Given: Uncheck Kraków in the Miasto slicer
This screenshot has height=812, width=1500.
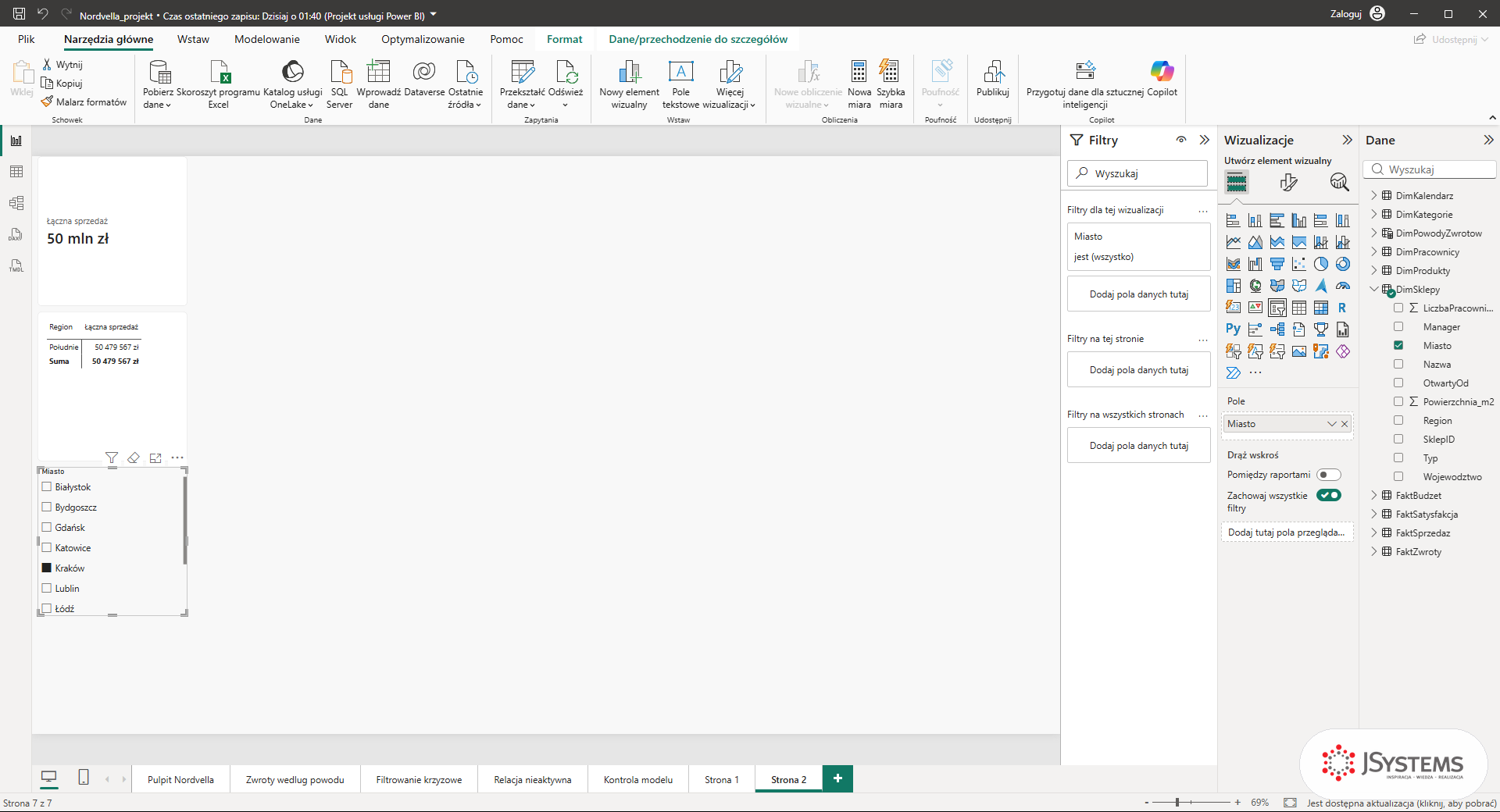Looking at the screenshot, I should (47, 568).
